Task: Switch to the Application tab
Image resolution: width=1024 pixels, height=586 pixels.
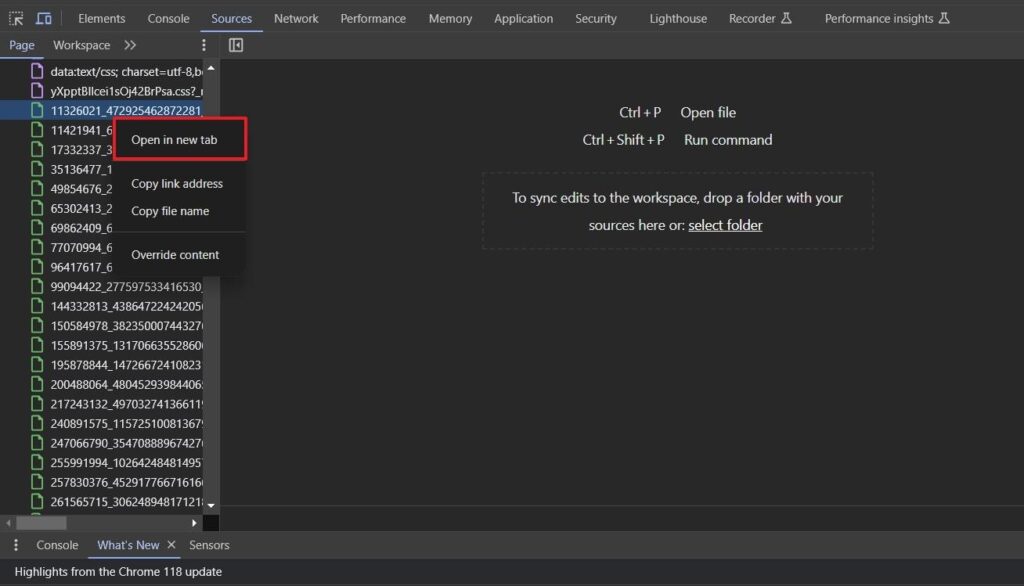Action: (523, 18)
